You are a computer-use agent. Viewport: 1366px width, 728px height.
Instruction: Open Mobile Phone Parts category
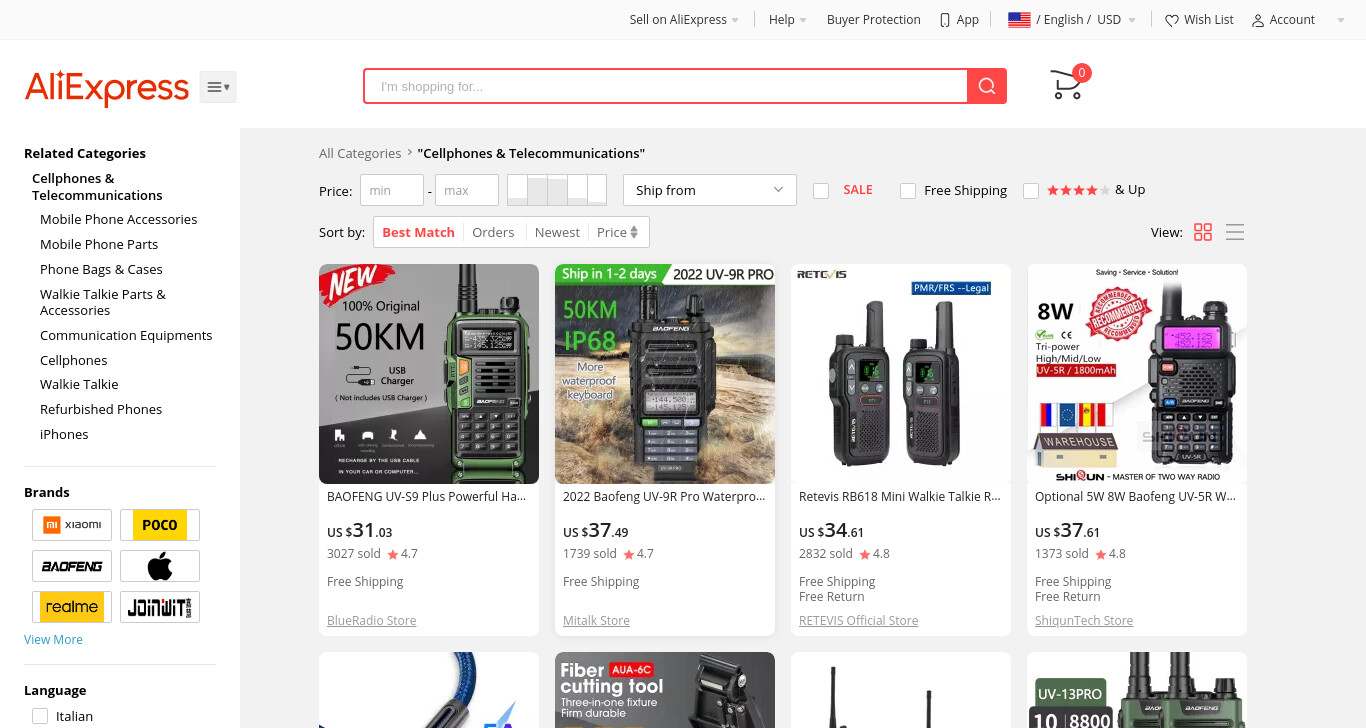click(99, 244)
